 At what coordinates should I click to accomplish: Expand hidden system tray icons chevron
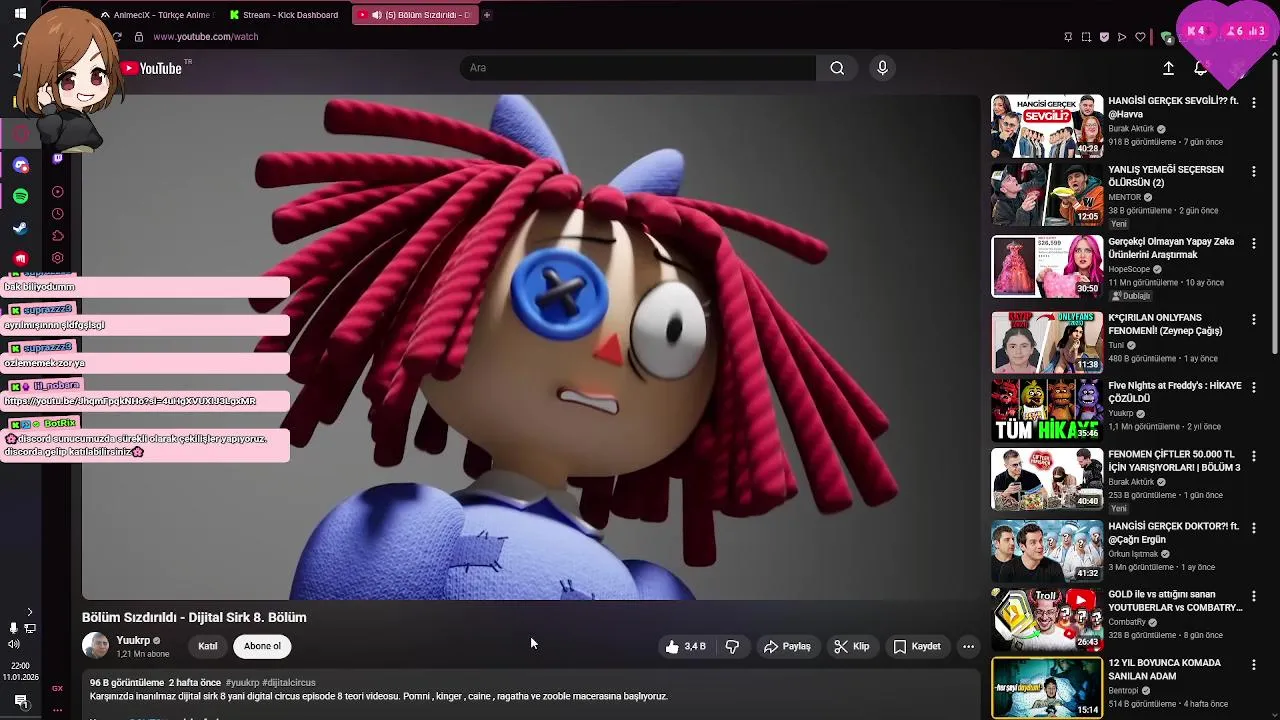pos(29,612)
